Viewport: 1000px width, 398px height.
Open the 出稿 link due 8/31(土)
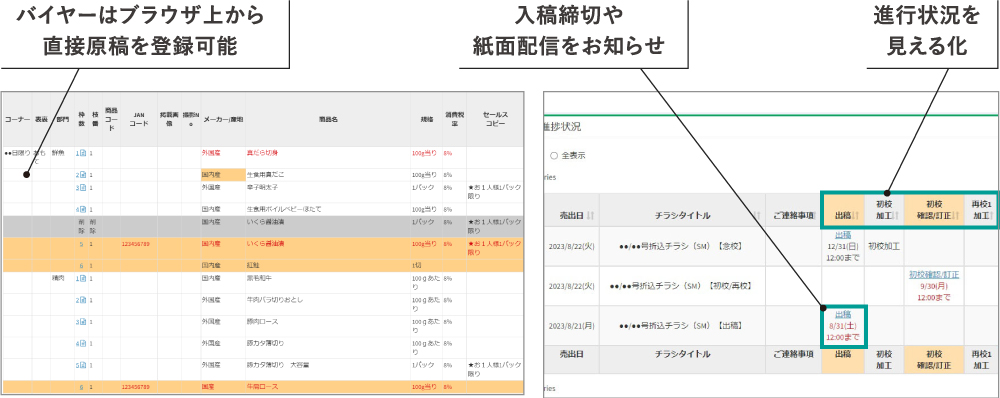842,314
